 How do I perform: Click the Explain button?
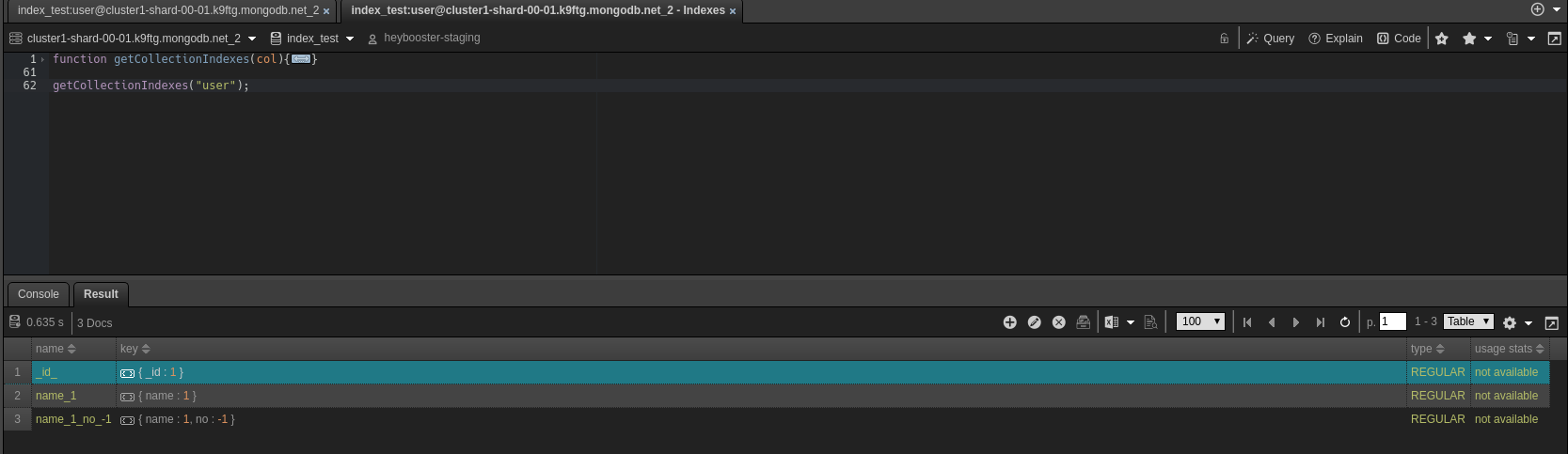1336,39
